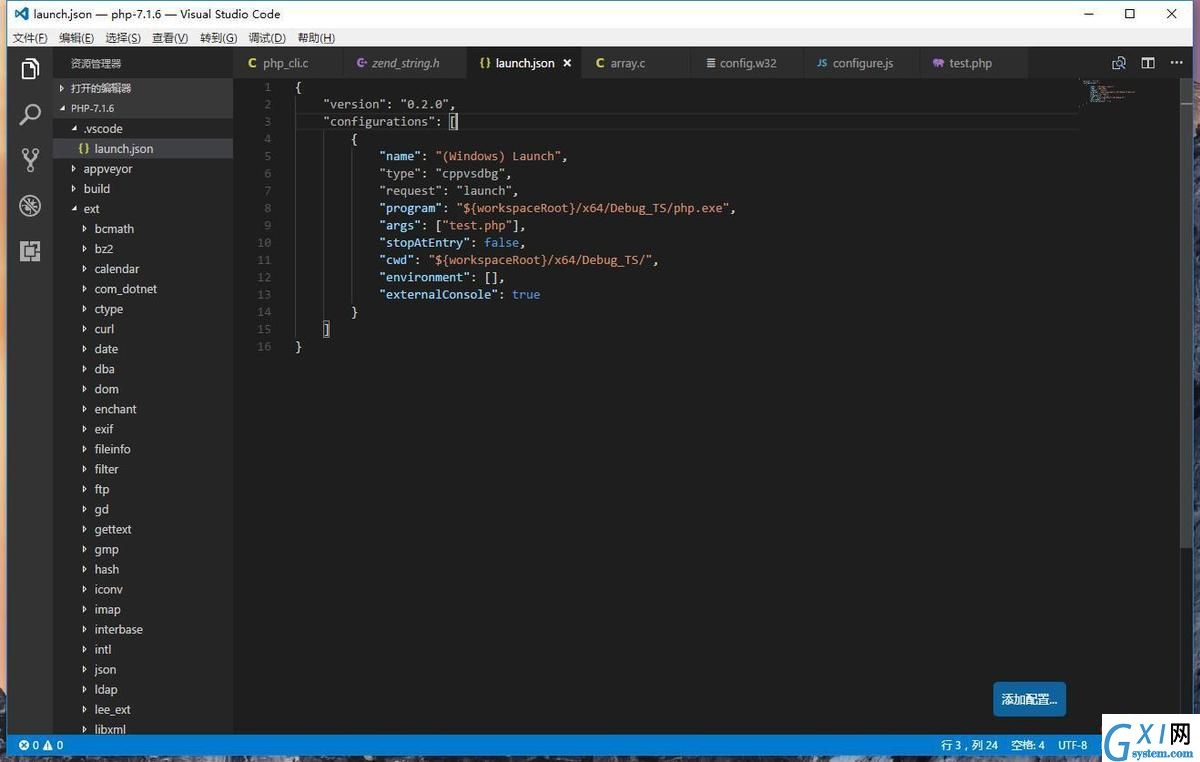This screenshot has height=762, width=1200.
Task: Expand the date folder
Action: 143,348
